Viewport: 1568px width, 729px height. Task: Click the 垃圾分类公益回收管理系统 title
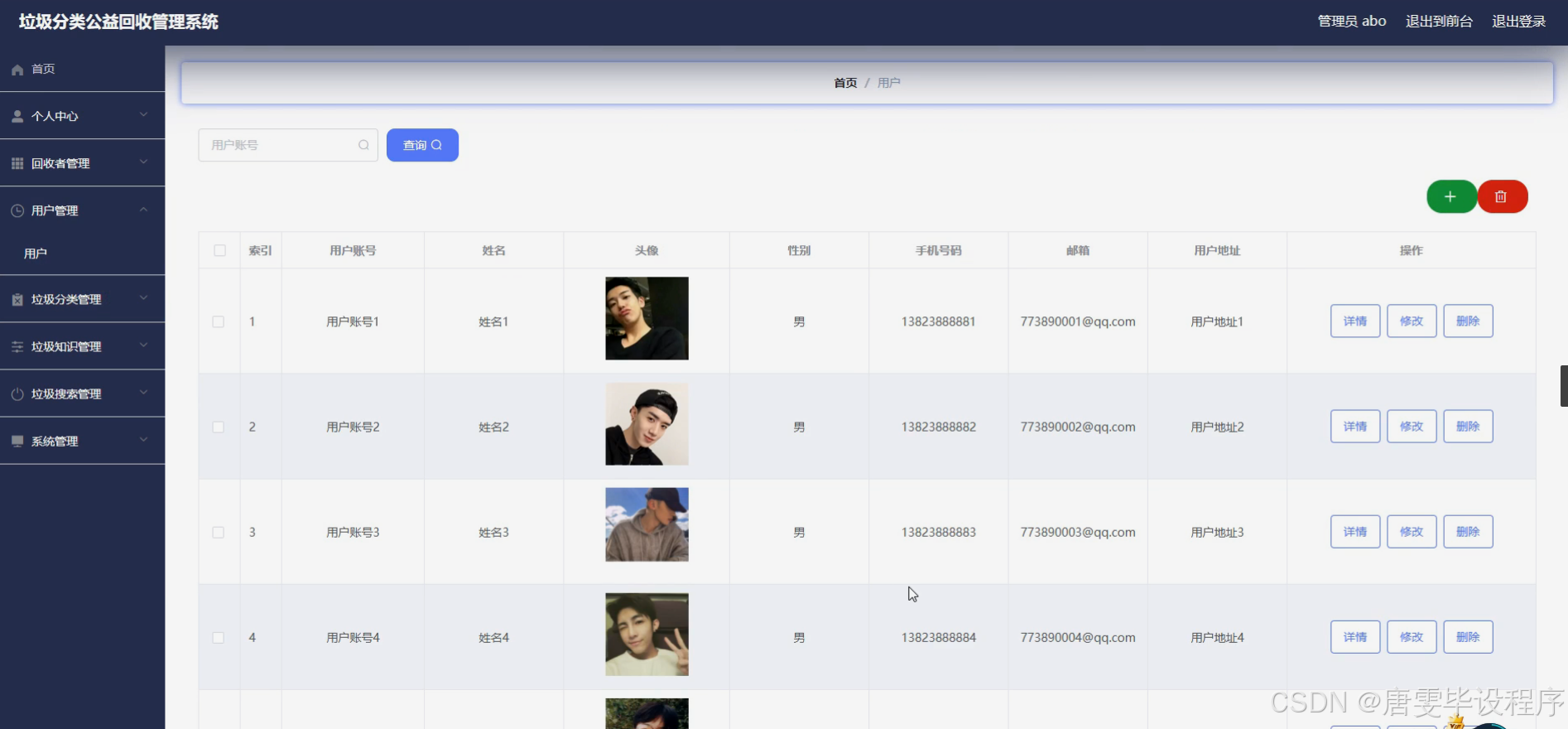(118, 22)
